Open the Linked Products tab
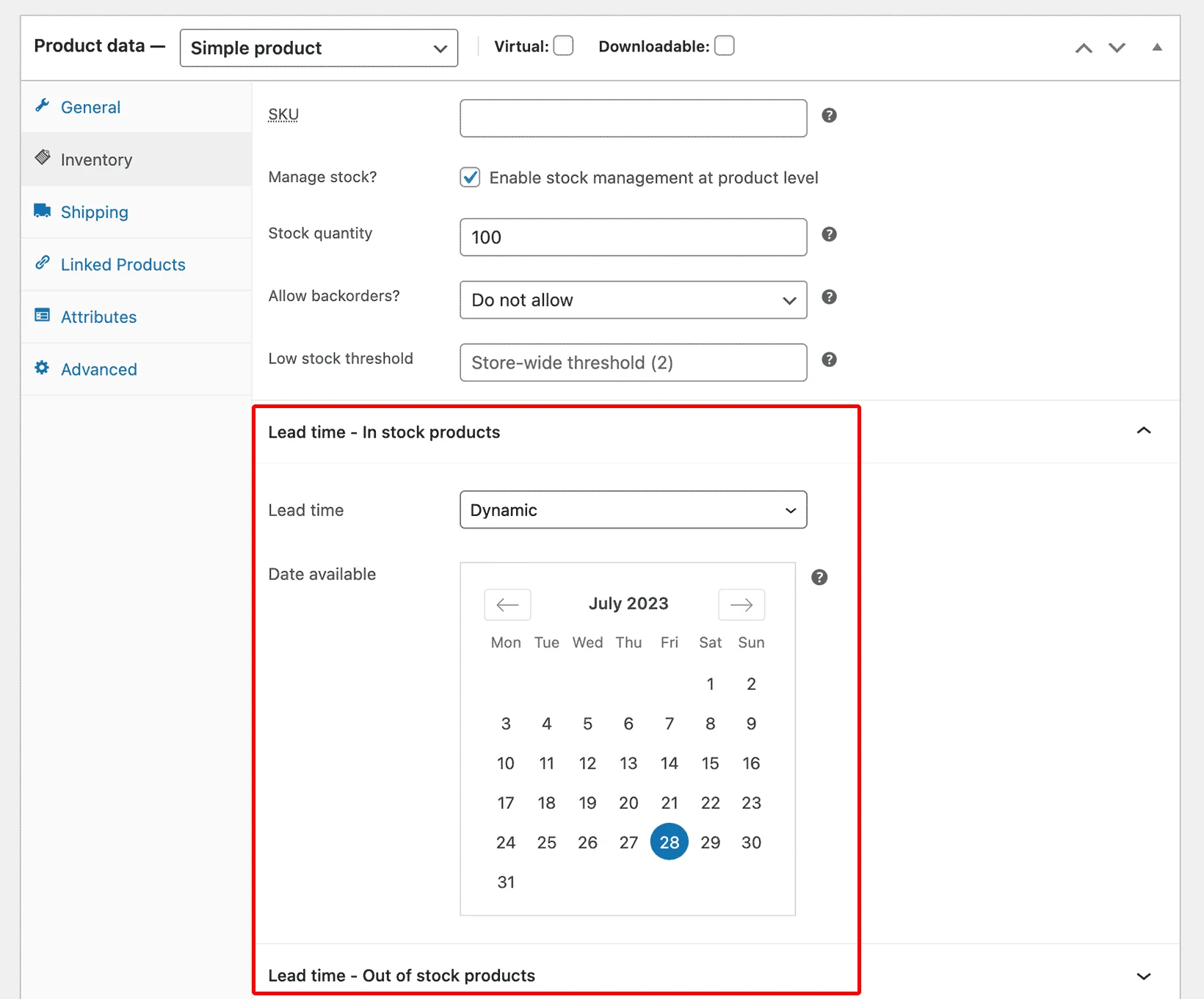The height and width of the screenshot is (999, 1204). (123, 264)
